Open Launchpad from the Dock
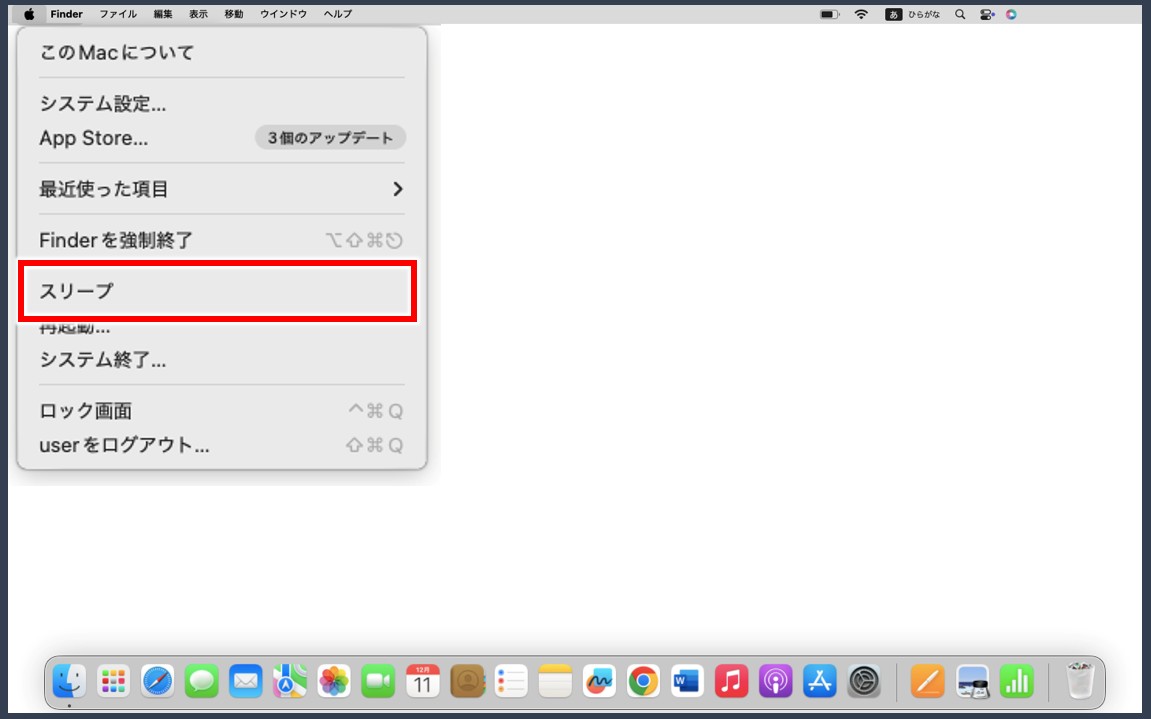Viewport: 1151px width, 719px height. point(113,682)
